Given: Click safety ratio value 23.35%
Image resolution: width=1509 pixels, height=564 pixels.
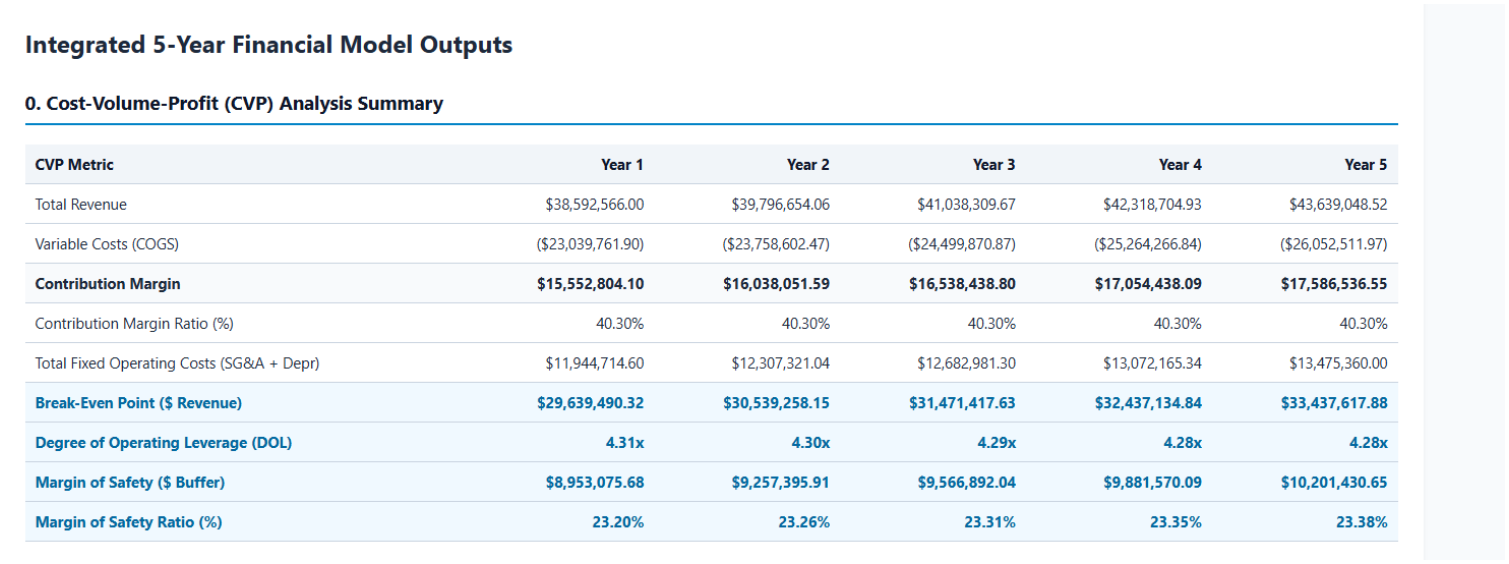Looking at the screenshot, I should pos(1176,522).
